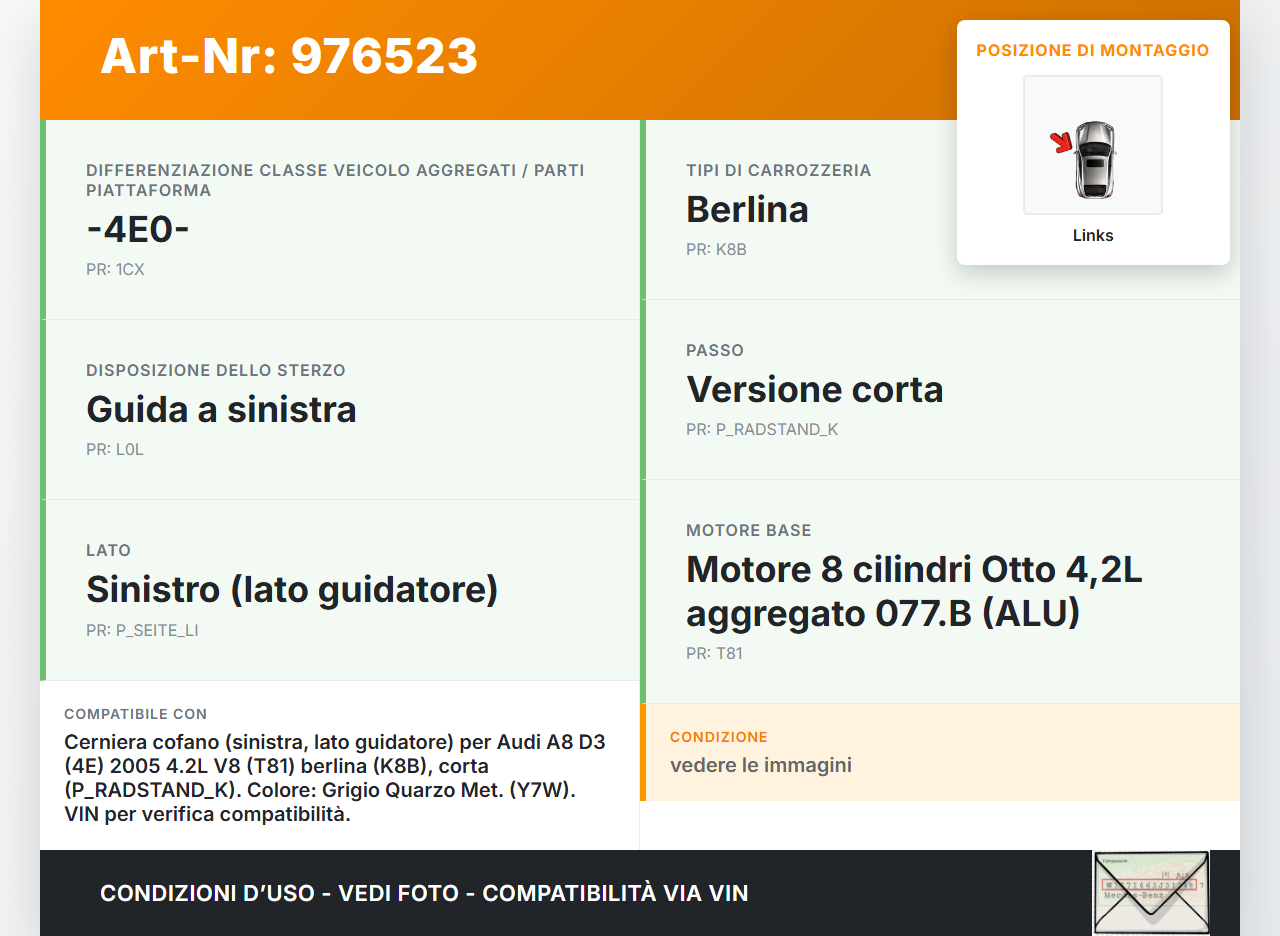Click the vedere le immagini text
Image resolution: width=1280 pixels, height=936 pixels.
[761, 765]
